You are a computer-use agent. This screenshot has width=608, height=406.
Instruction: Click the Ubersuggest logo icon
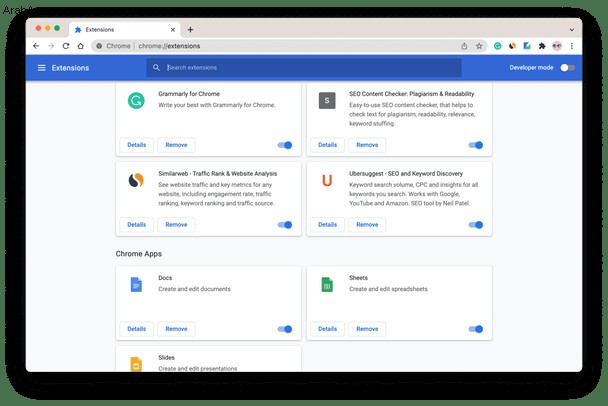pyautogui.click(x=327, y=180)
